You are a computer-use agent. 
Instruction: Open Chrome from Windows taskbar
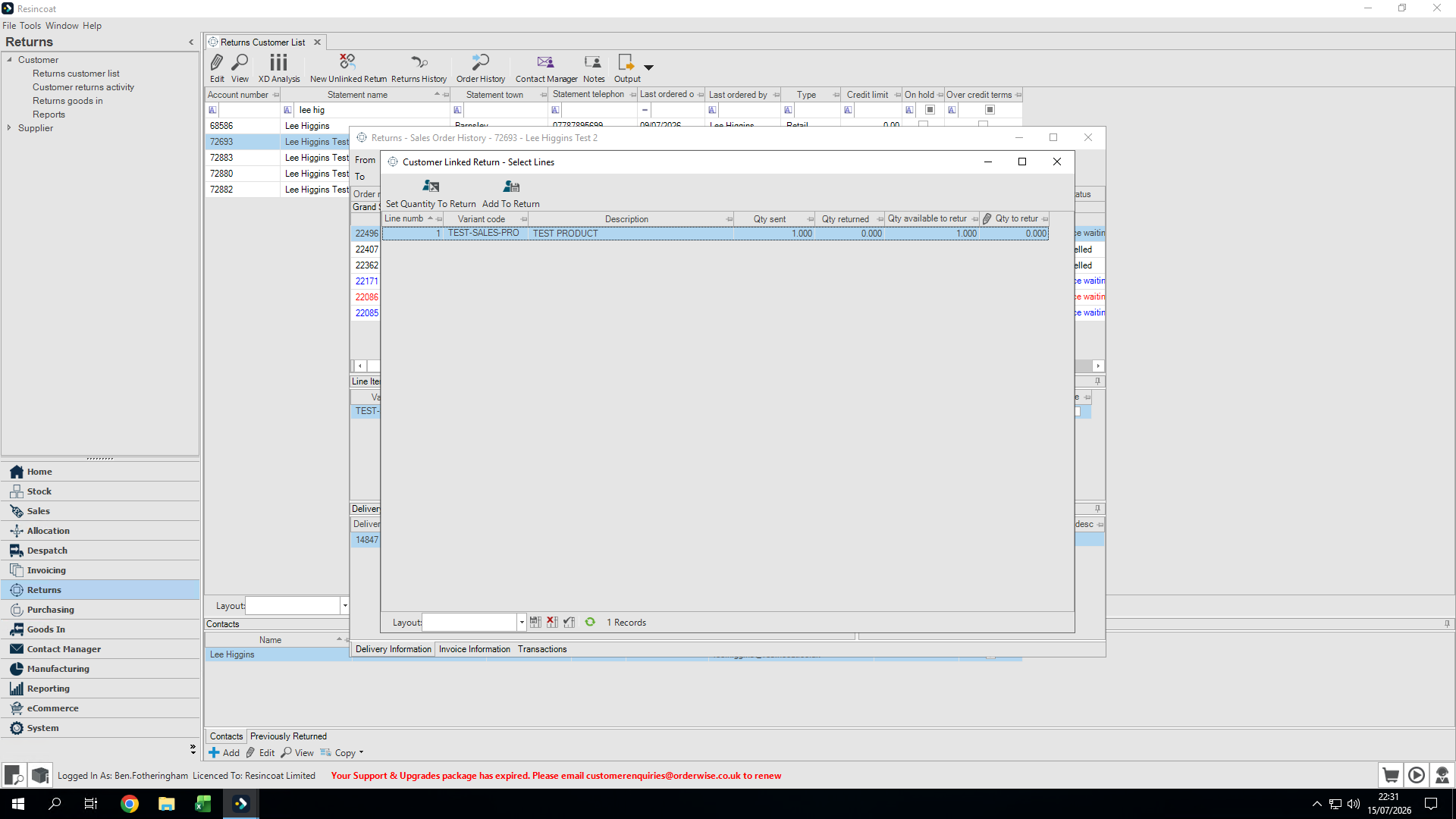[130, 804]
